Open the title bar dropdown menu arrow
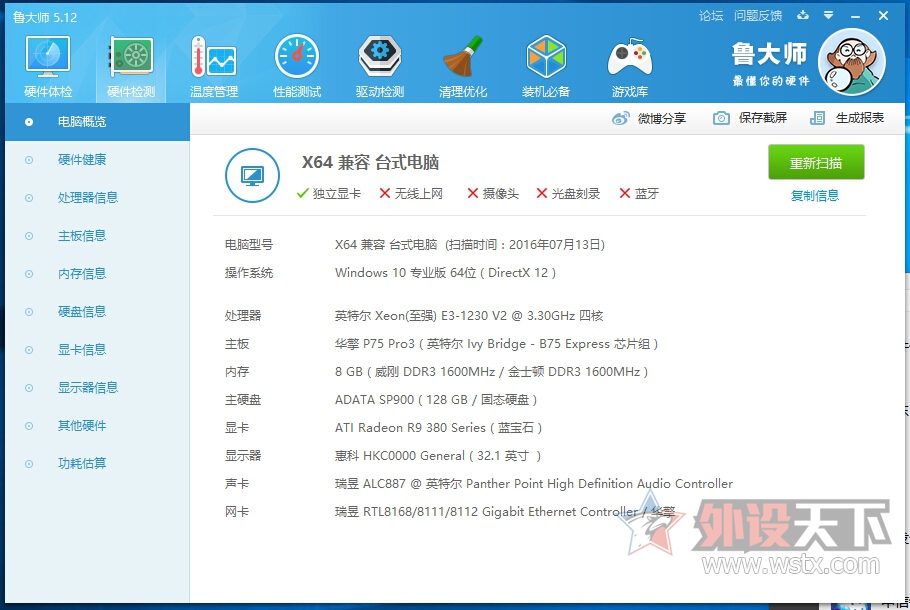910x610 pixels. (x=829, y=16)
